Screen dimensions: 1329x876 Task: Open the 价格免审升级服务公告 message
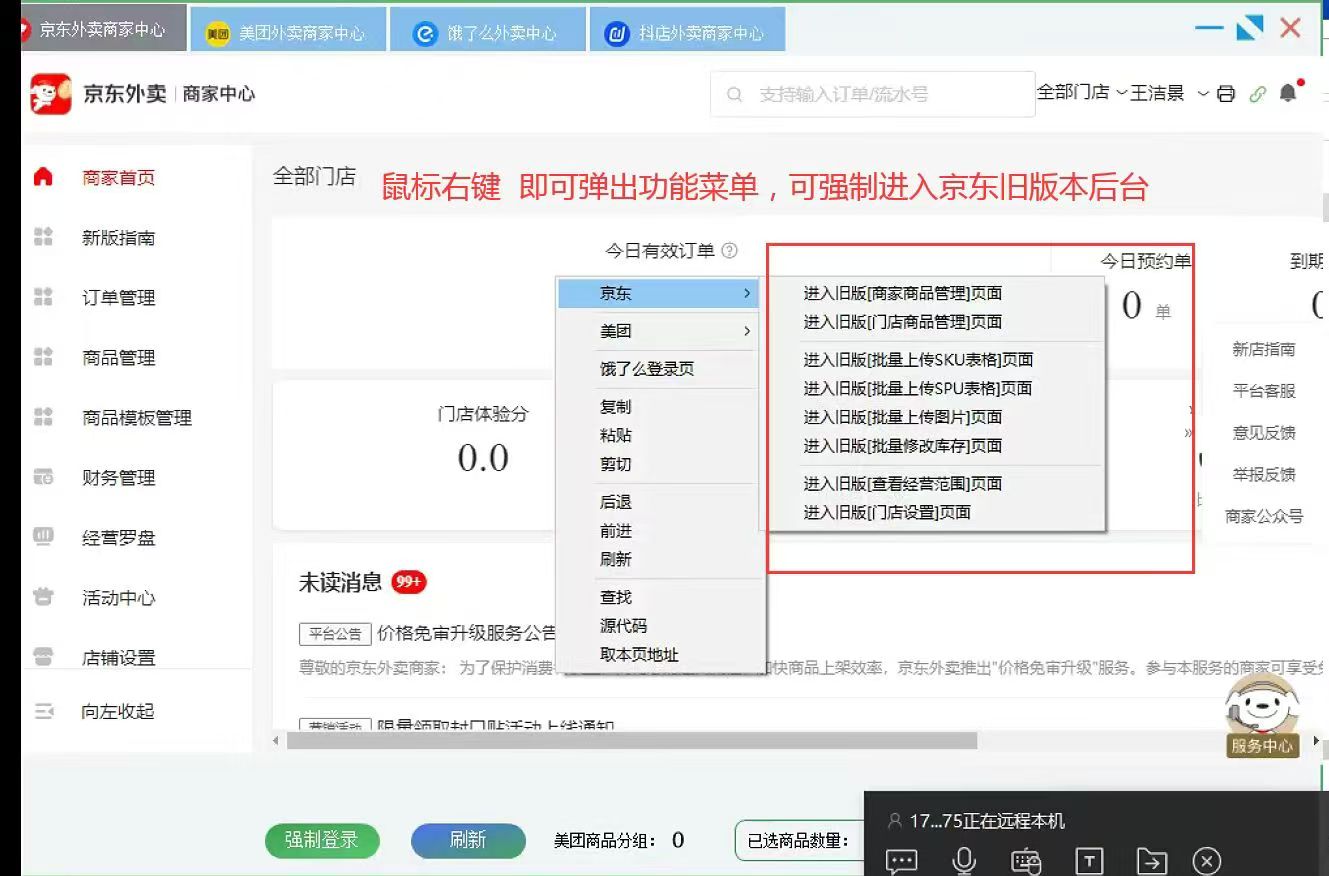coord(467,633)
